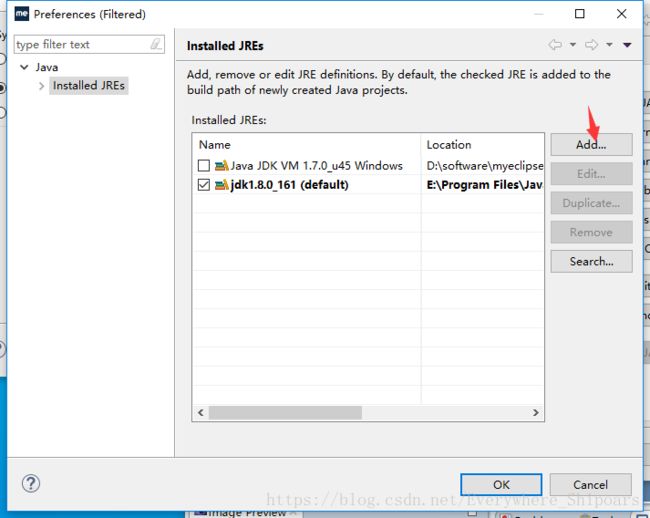The width and height of the screenshot is (650, 518).
Task: Clear the filter text with eraser icon
Action: pos(156,44)
